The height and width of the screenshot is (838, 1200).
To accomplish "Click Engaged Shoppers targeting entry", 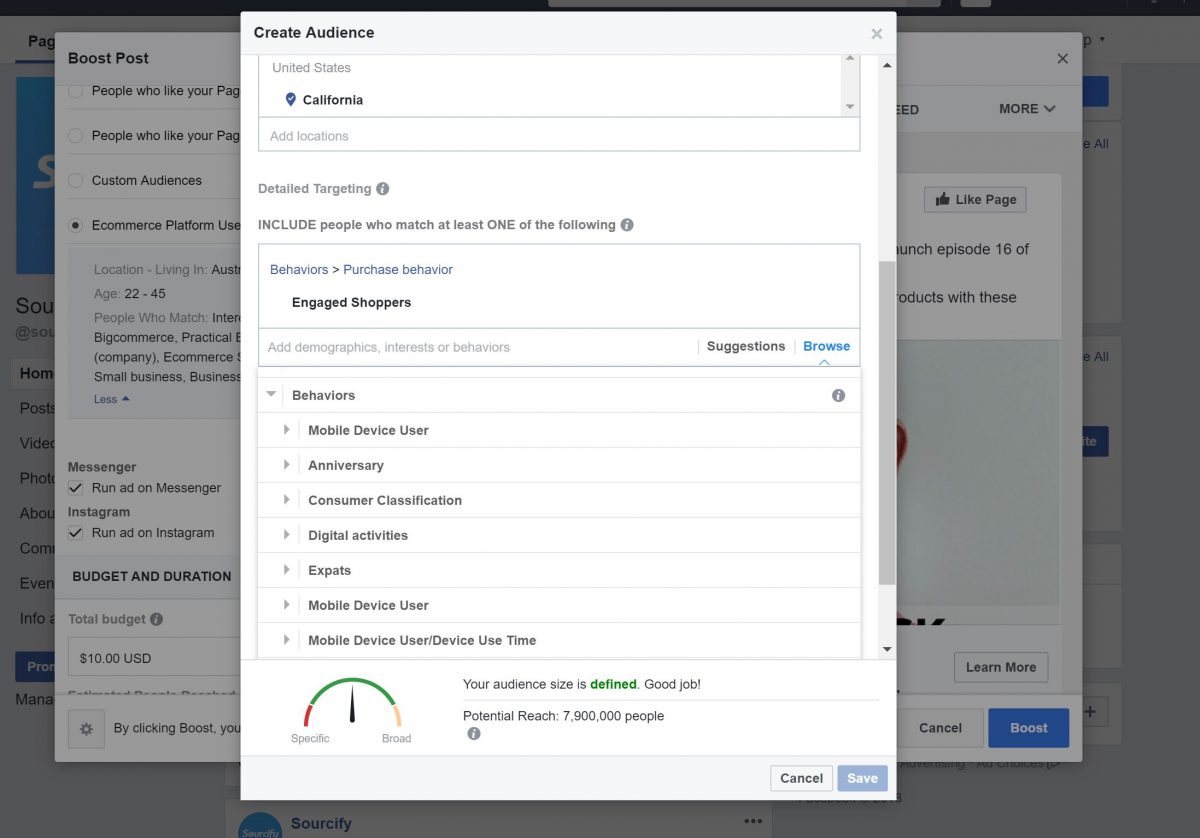I will click(x=351, y=303).
